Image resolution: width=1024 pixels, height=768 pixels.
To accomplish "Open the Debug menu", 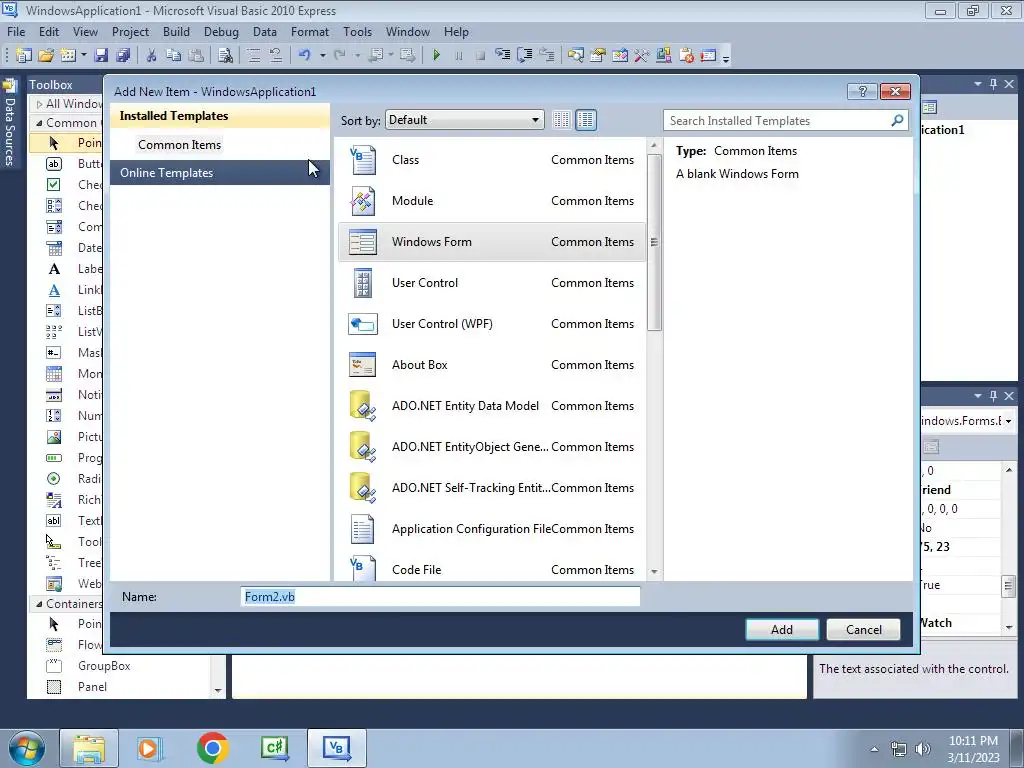I will point(221,32).
